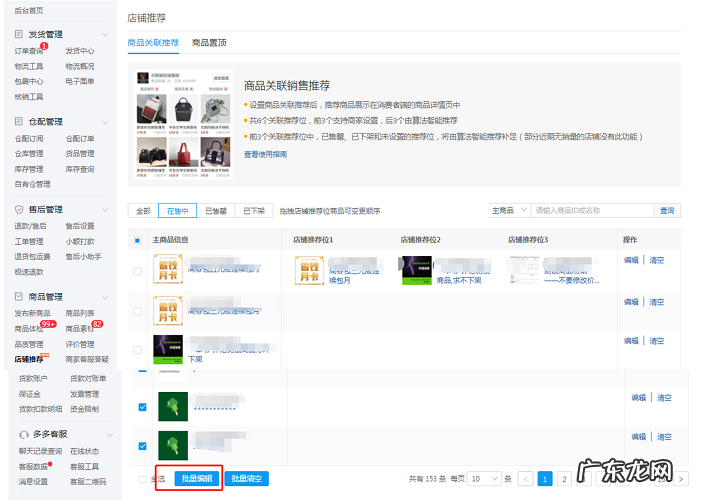Open 包裹中心 in the sidebar
Viewport: 711px width, 500px height.
click(29, 81)
